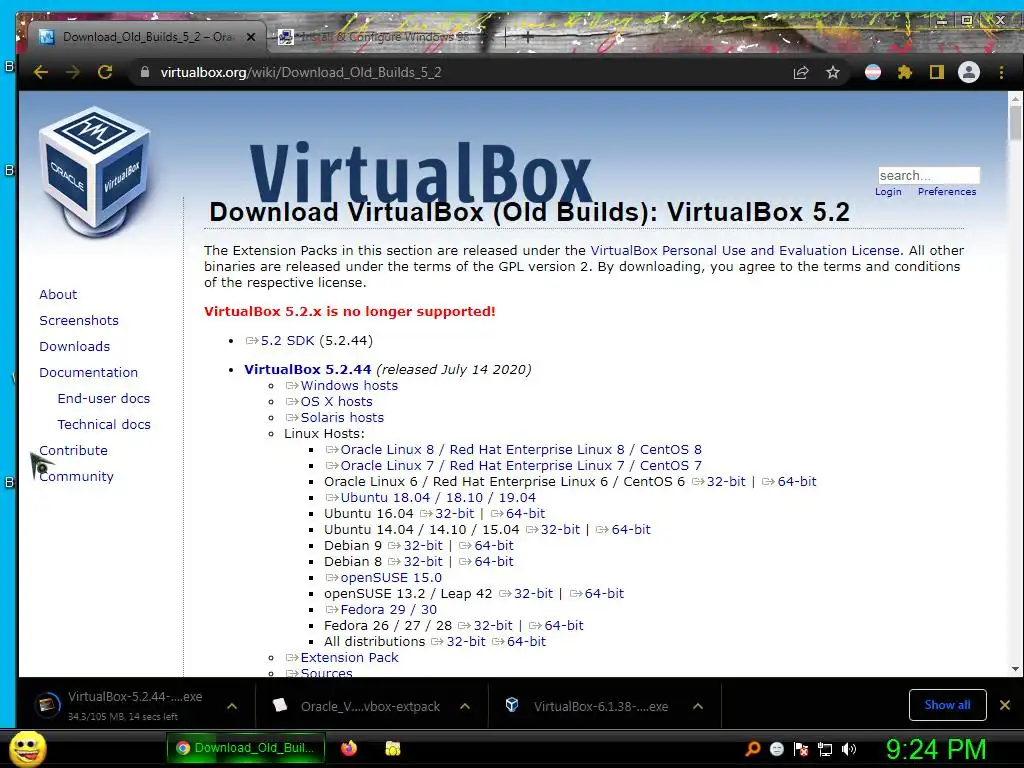The height and width of the screenshot is (768, 1024).
Task: Go back with the browser back arrow
Action: (x=40, y=72)
